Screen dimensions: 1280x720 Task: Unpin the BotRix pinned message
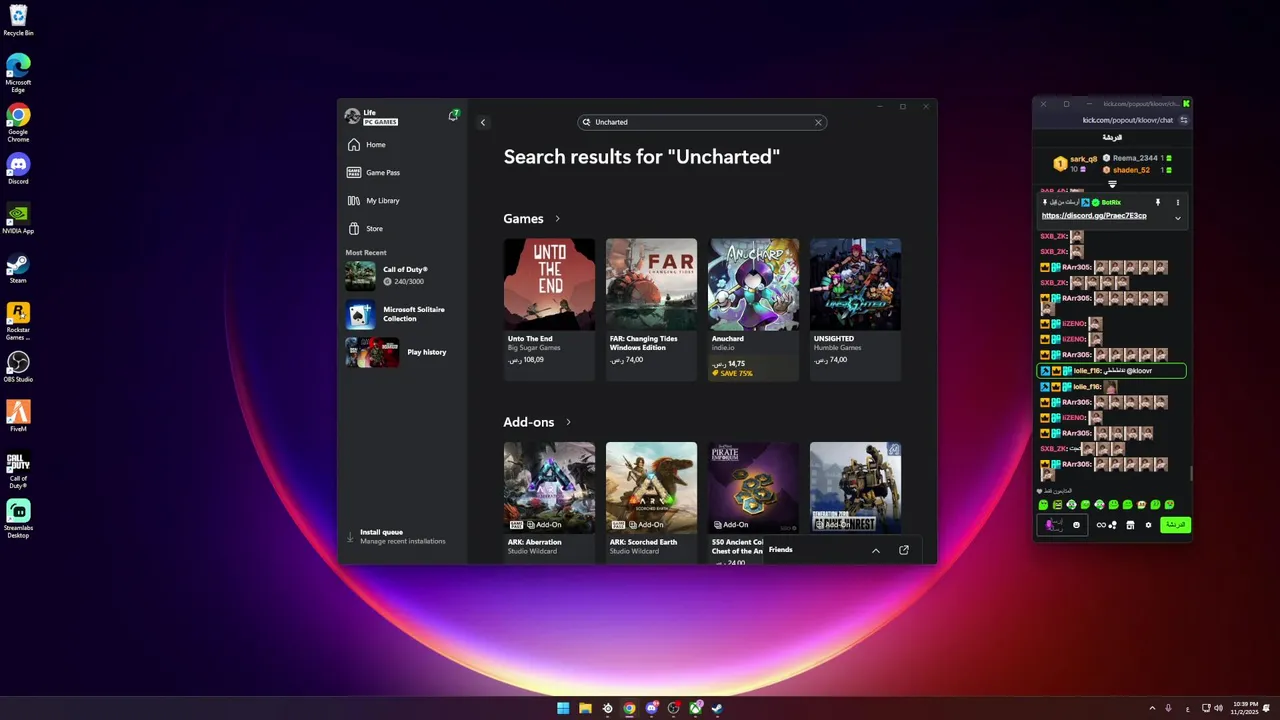pyautogui.click(x=1158, y=203)
